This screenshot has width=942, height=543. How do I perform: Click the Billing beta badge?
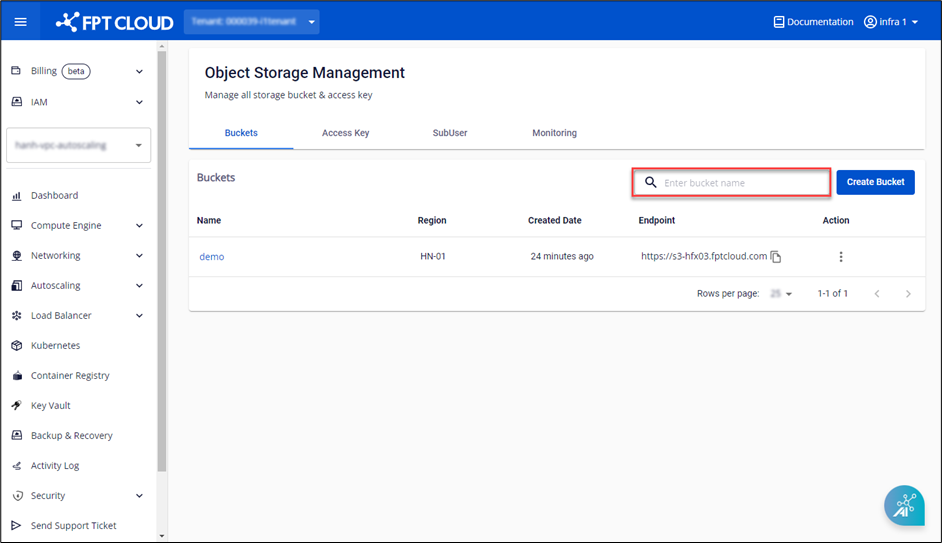[76, 71]
